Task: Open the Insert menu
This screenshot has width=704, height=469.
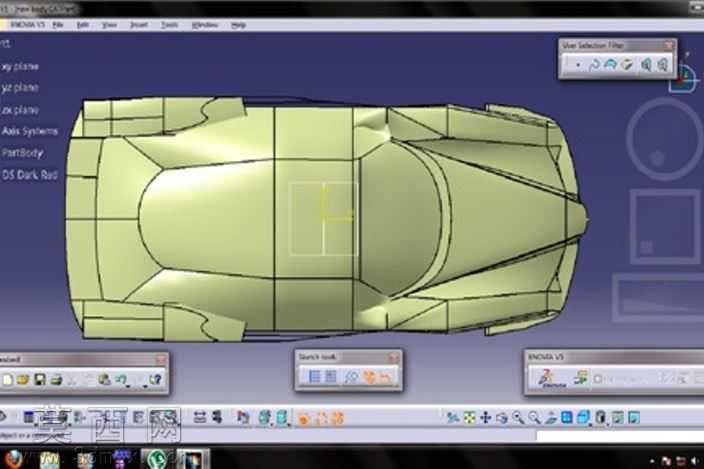Action: [139, 25]
